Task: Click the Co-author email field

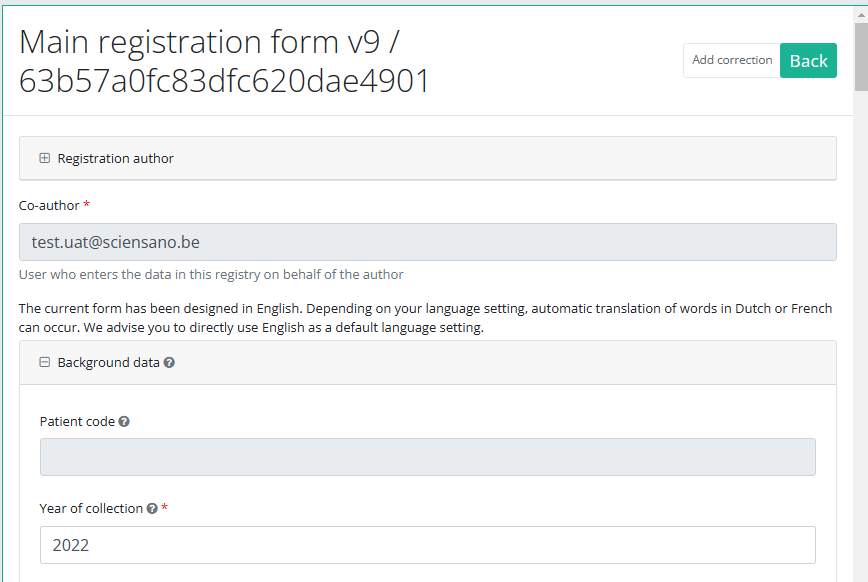Action: pyautogui.click(x=427, y=242)
